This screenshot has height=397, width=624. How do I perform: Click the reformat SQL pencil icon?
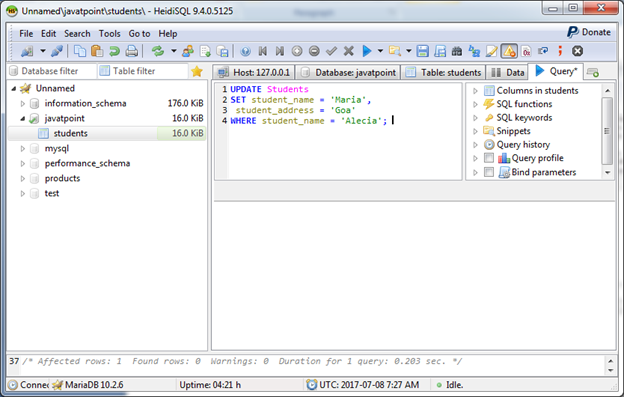[x=491, y=51]
